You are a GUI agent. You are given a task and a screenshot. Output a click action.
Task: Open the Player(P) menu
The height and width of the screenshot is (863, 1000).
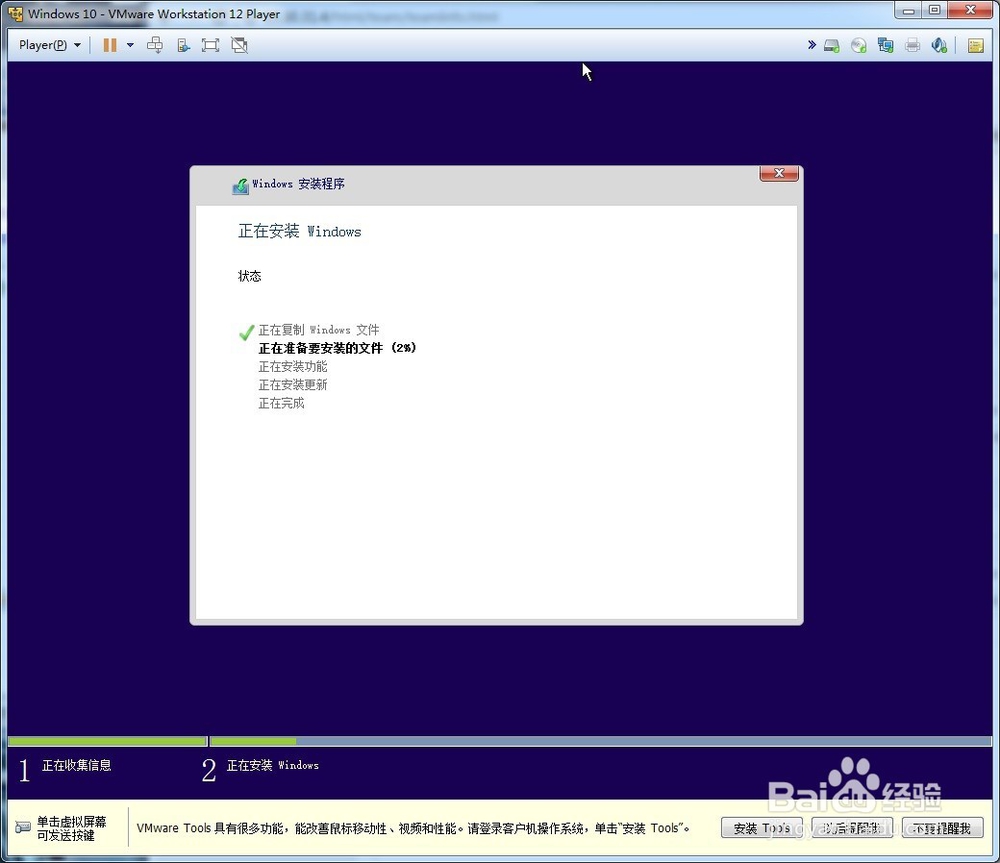(50, 45)
